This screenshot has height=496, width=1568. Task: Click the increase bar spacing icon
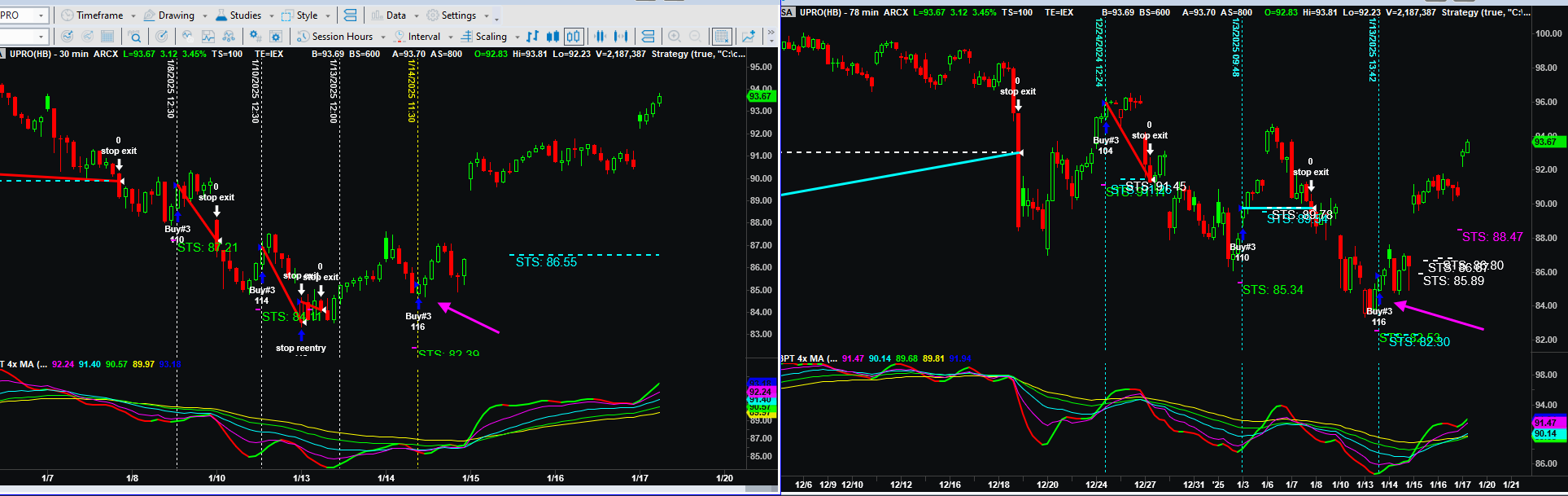pos(622,37)
